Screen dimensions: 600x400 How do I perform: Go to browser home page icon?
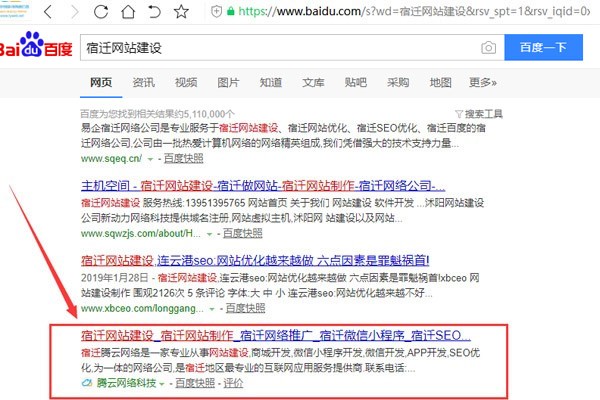coord(128,12)
